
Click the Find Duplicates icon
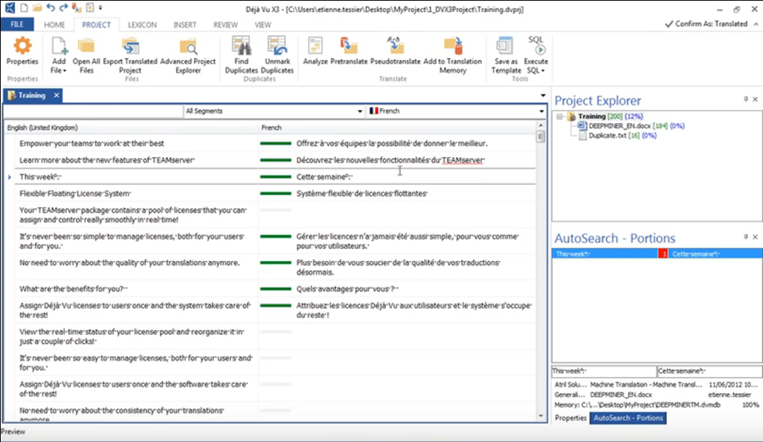[241, 46]
